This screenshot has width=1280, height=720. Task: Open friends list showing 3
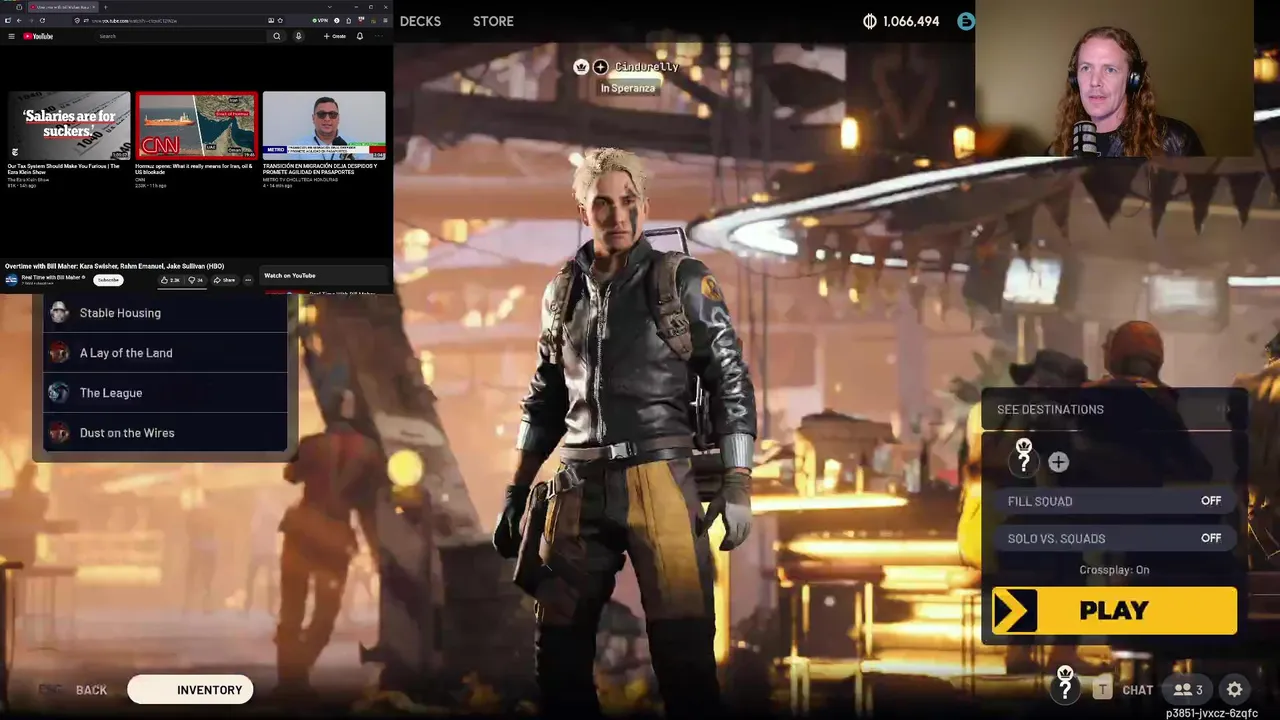click(x=1188, y=689)
